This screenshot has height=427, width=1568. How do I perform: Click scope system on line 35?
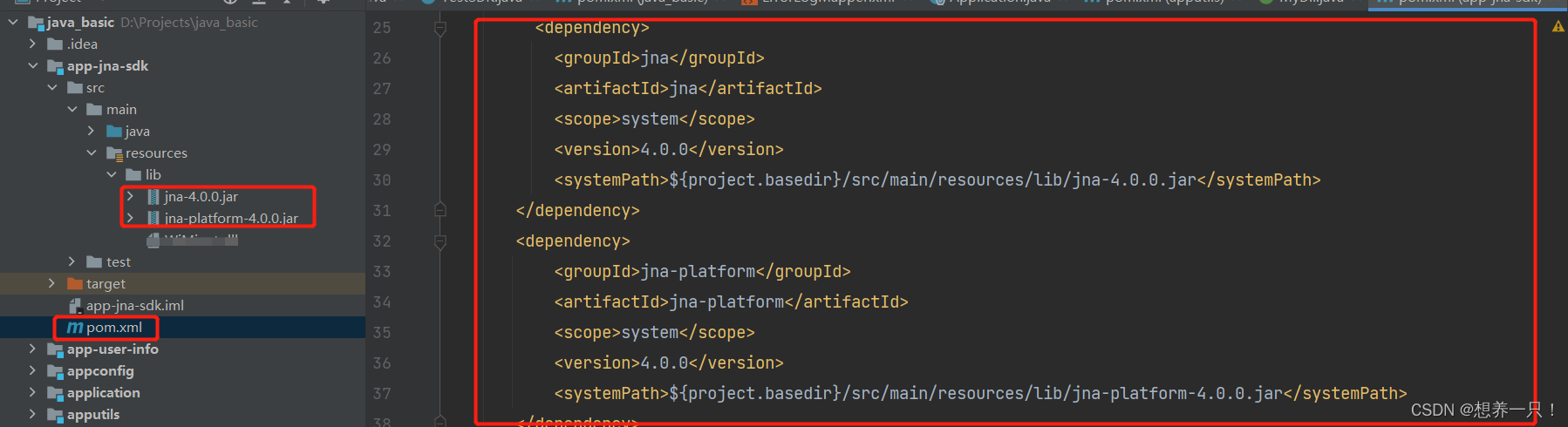tap(654, 333)
